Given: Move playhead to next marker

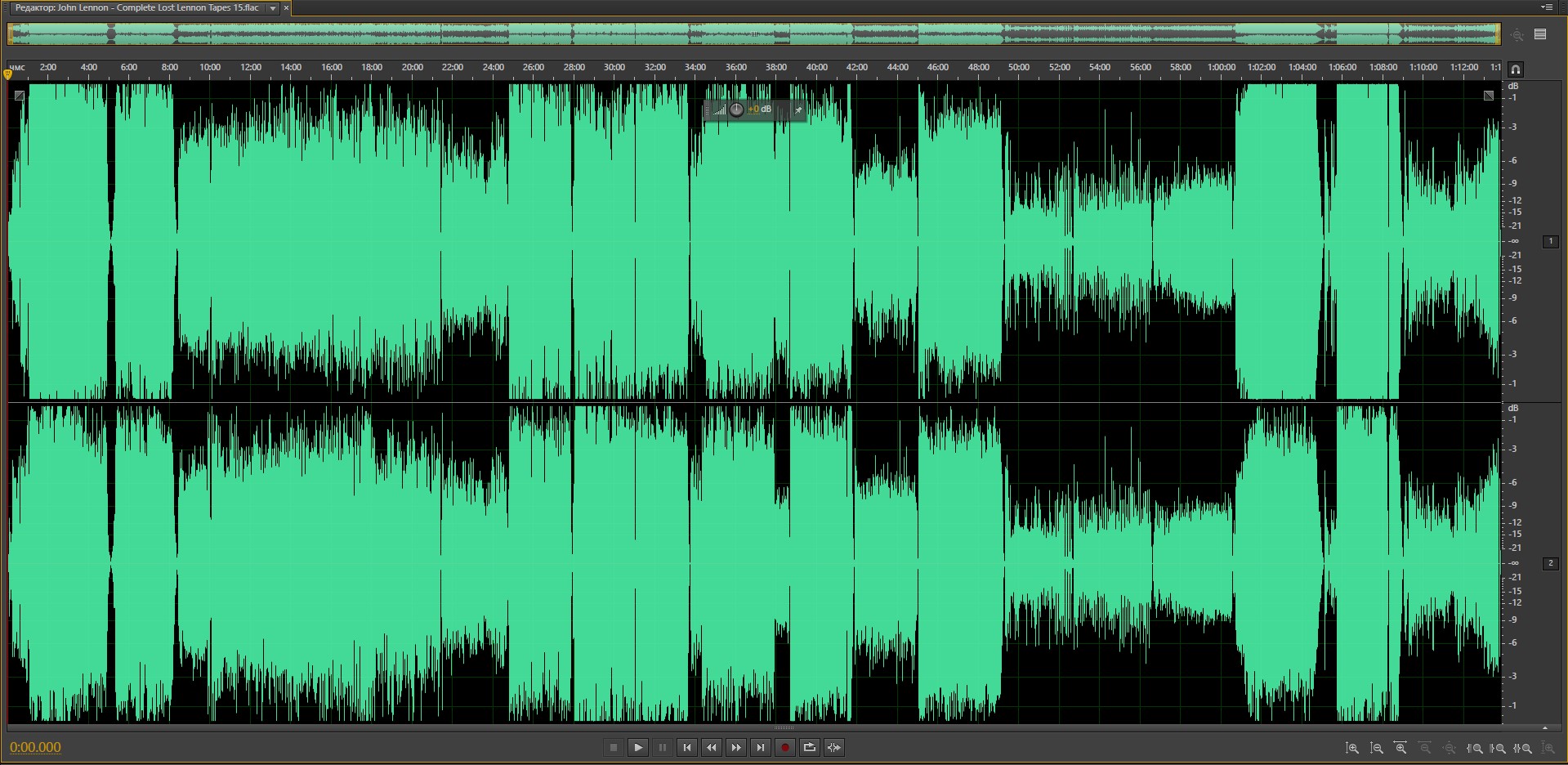Looking at the screenshot, I should (761, 747).
